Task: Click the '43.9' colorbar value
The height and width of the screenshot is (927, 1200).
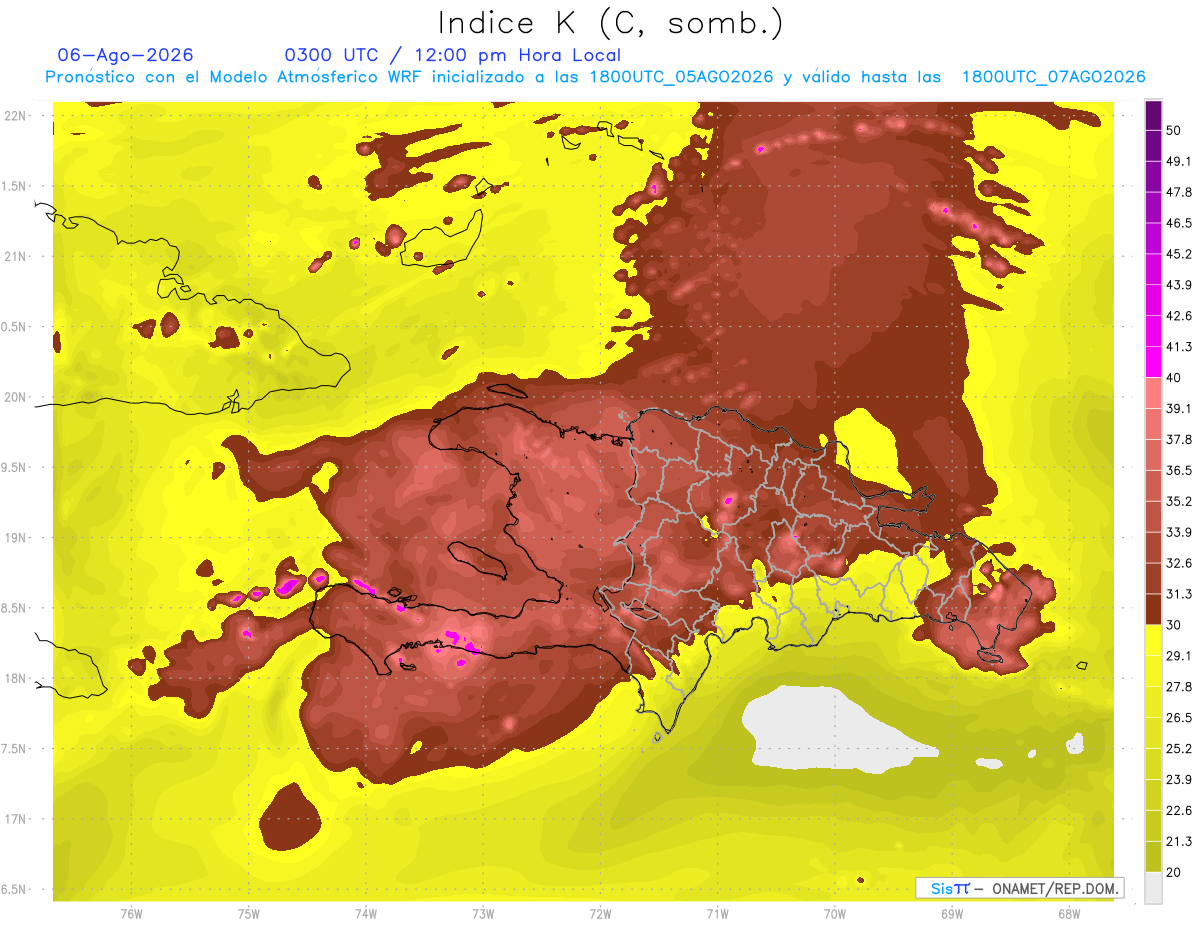Action: [1179, 285]
